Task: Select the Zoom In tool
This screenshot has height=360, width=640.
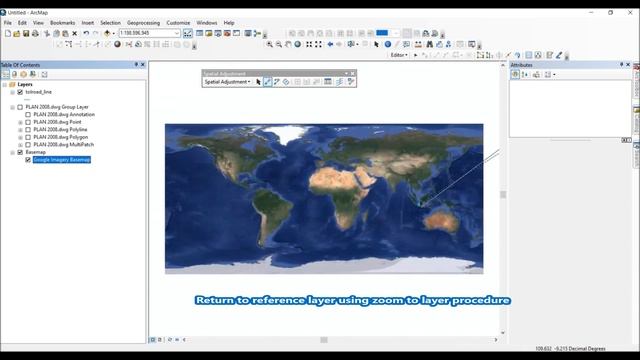Action: pyautogui.click(x=269, y=44)
